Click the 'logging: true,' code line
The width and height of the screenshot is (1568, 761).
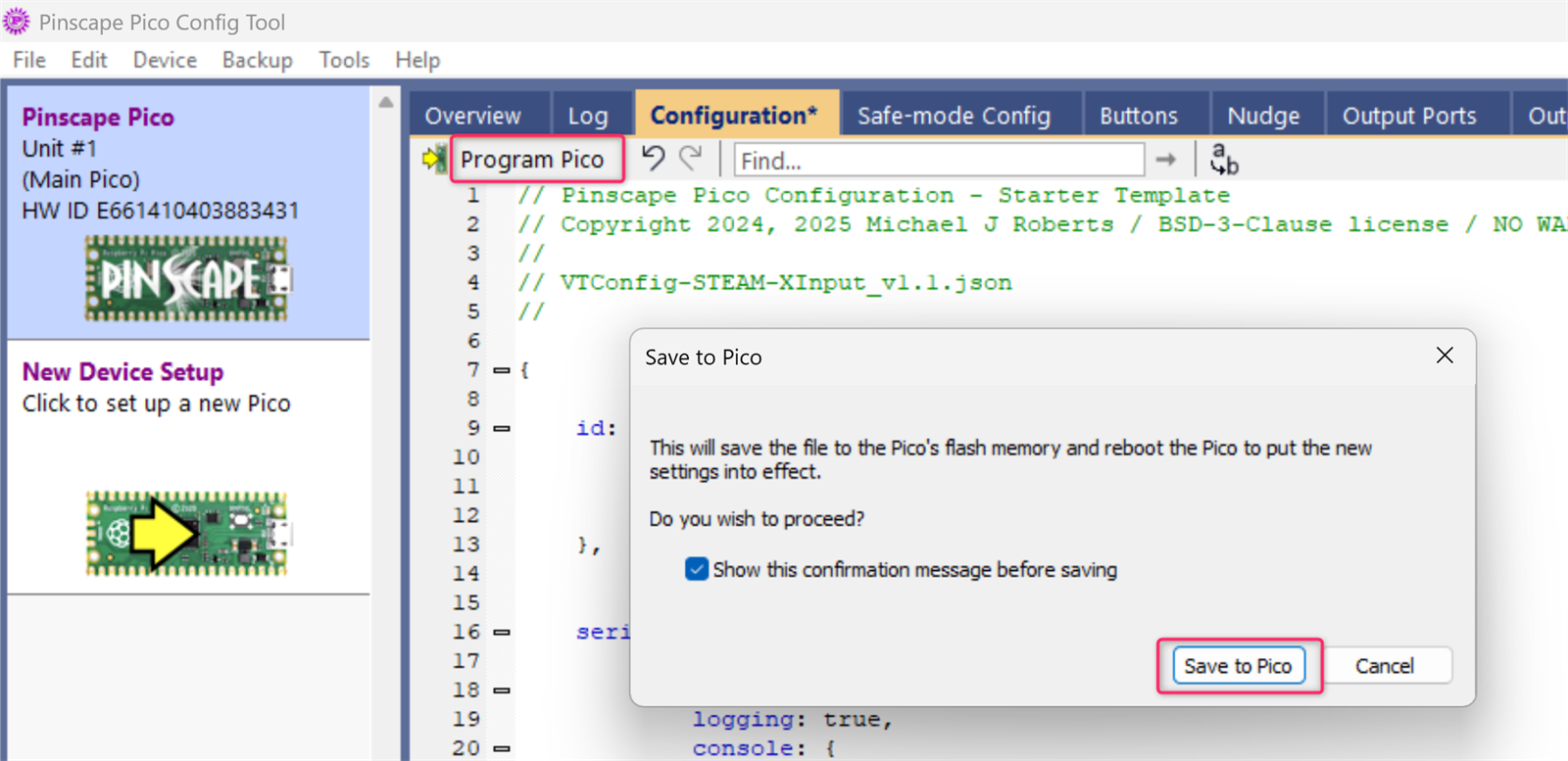793,720
